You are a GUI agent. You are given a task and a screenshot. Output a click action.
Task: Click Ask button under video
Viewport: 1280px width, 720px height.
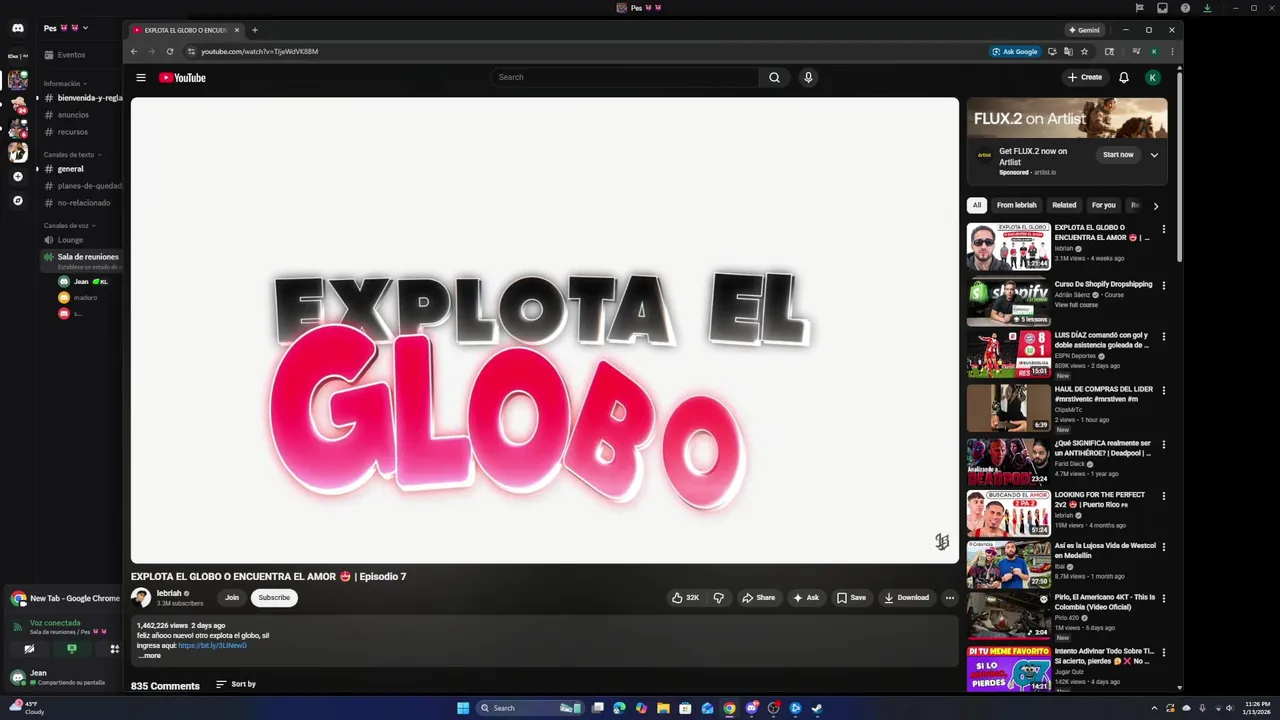(x=806, y=598)
